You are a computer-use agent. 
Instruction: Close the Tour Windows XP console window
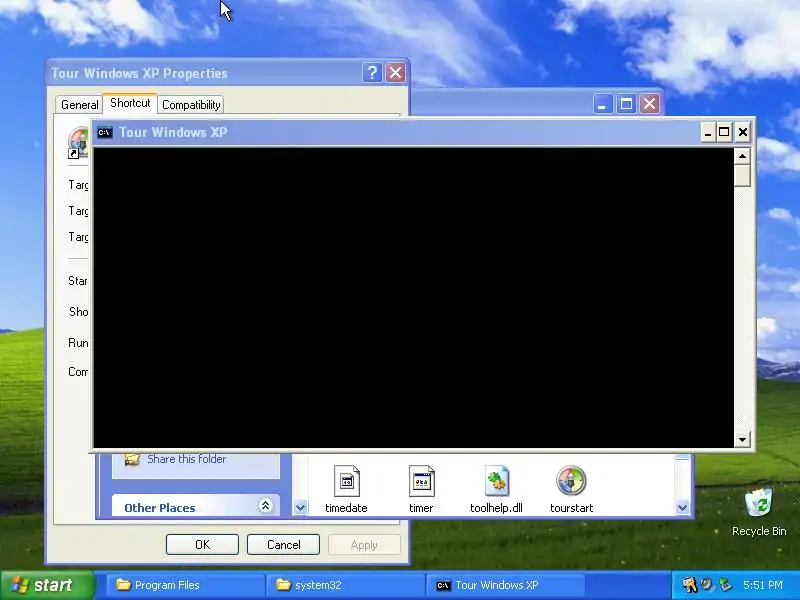[x=743, y=133]
